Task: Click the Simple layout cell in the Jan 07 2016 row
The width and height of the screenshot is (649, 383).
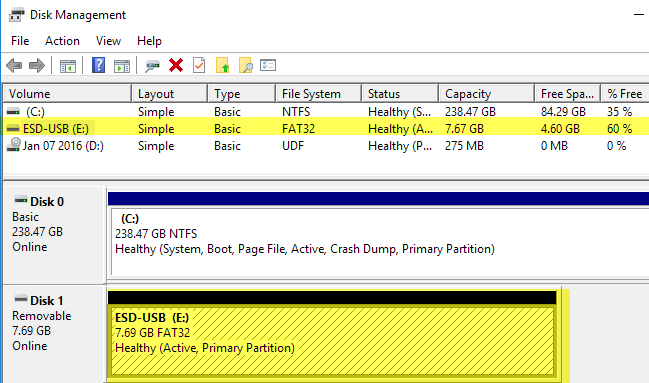Action: pyautogui.click(x=156, y=146)
